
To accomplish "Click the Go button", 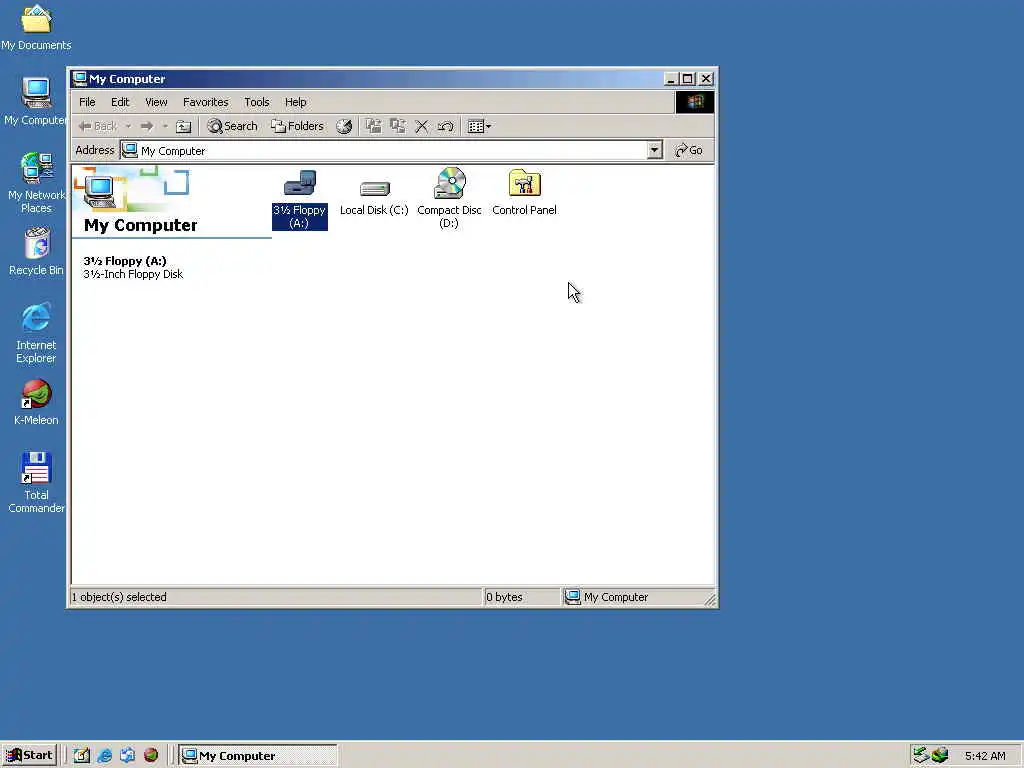I will click(689, 150).
